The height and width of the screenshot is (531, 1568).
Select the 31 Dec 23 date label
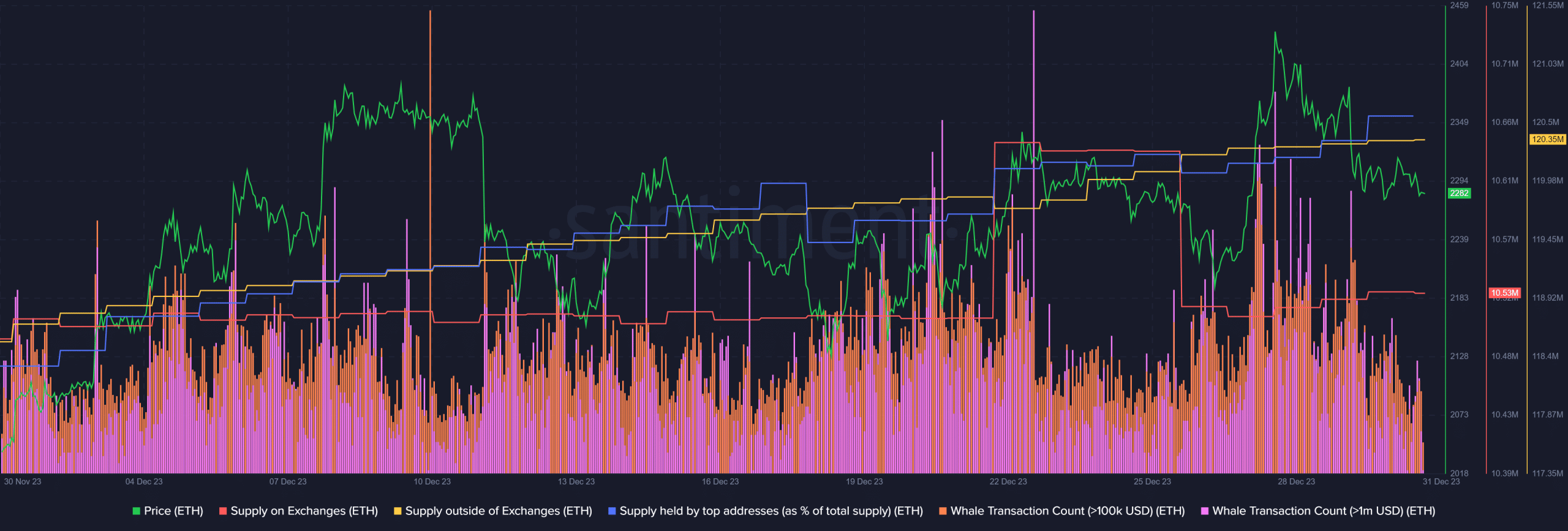click(1441, 481)
